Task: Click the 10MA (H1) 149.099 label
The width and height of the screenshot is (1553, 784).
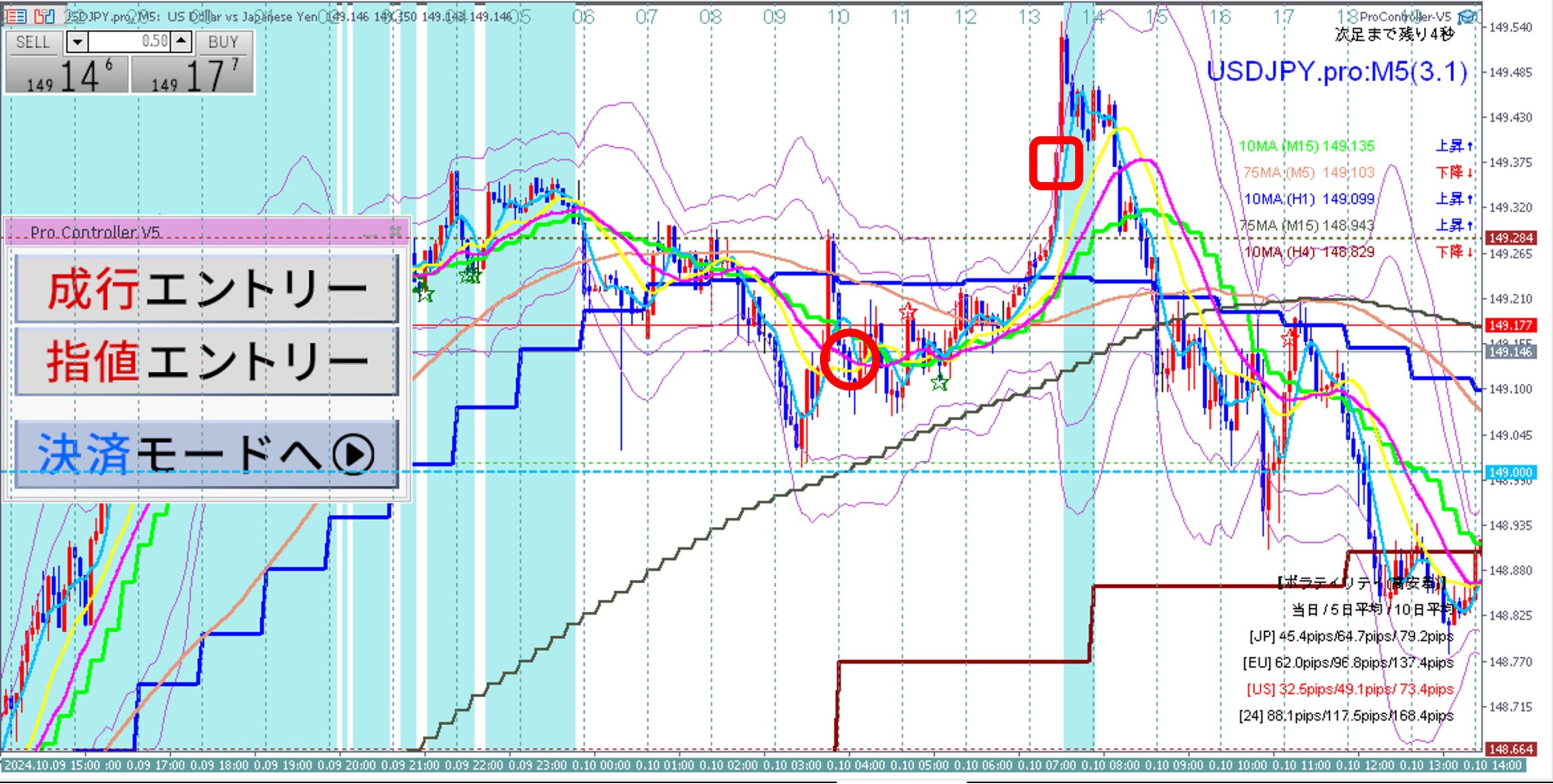Action: pos(1309,199)
